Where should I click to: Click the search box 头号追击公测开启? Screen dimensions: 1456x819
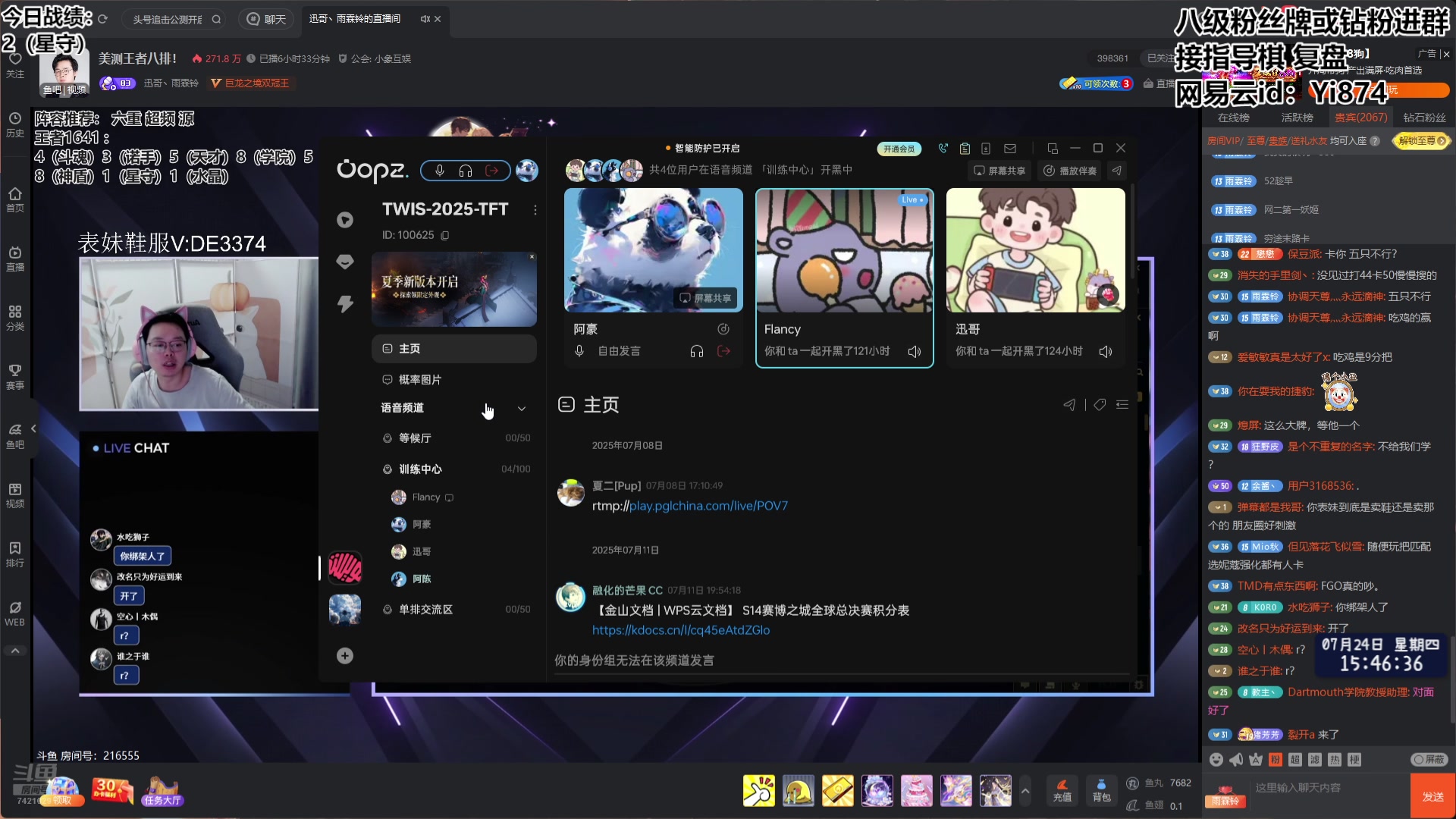coord(174,19)
